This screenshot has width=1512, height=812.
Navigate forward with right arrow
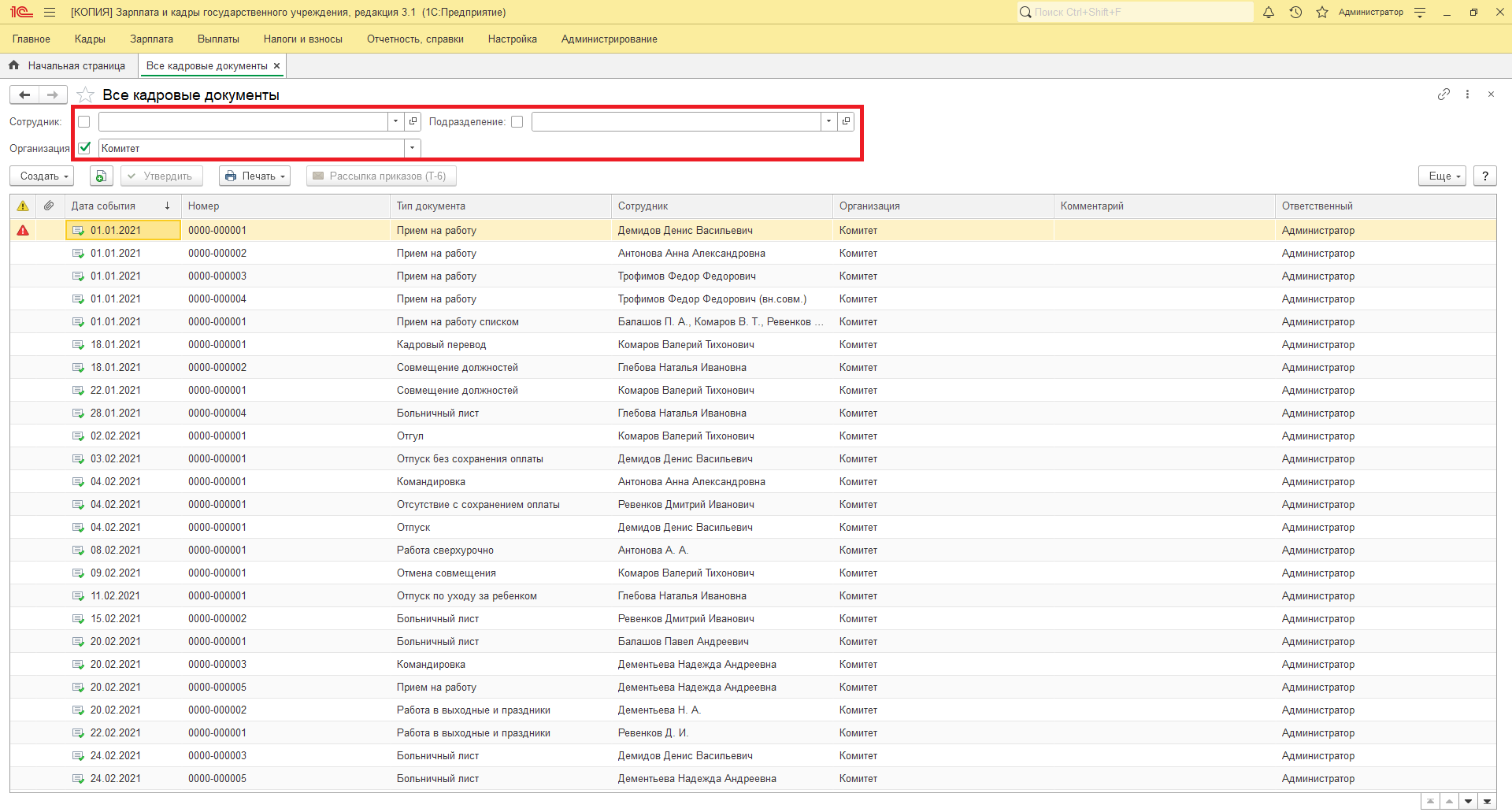(53, 95)
